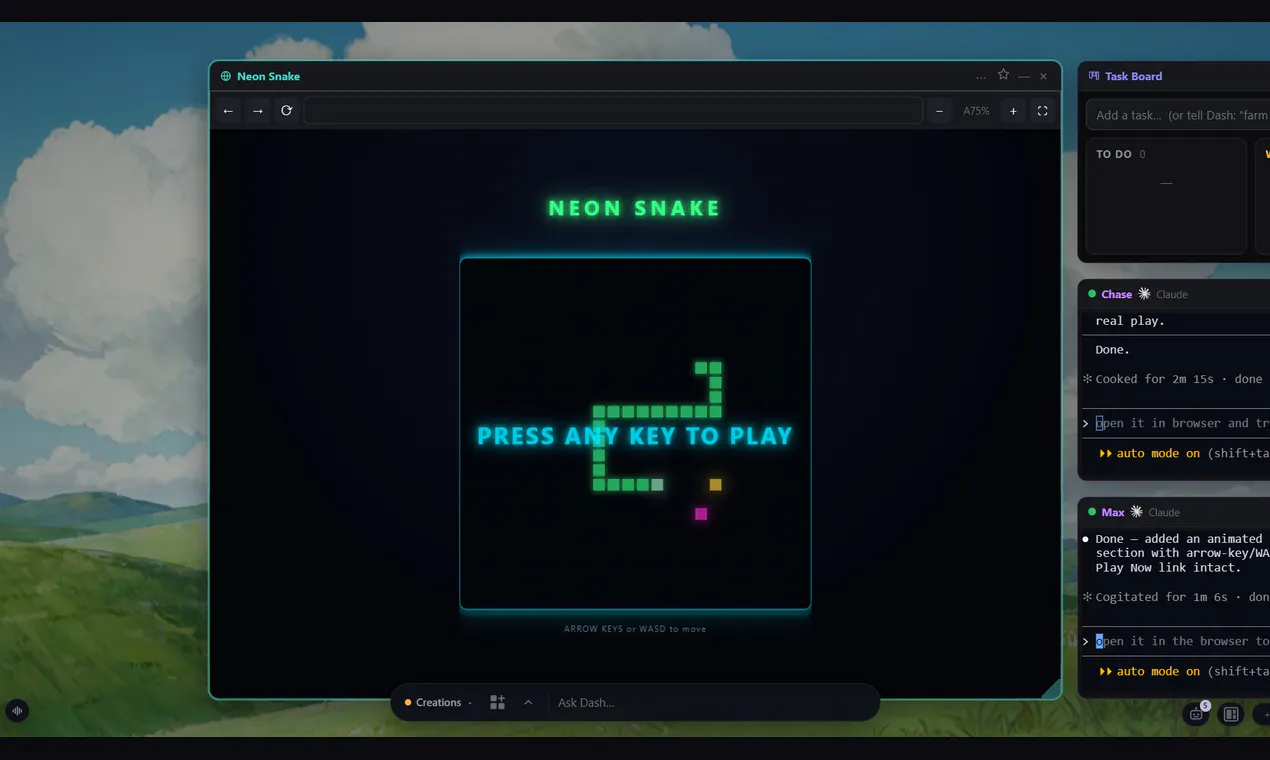Focus the 'Add a task...' input field
This screenshot has width=1270, height=760.
(x=1178, y=115)
